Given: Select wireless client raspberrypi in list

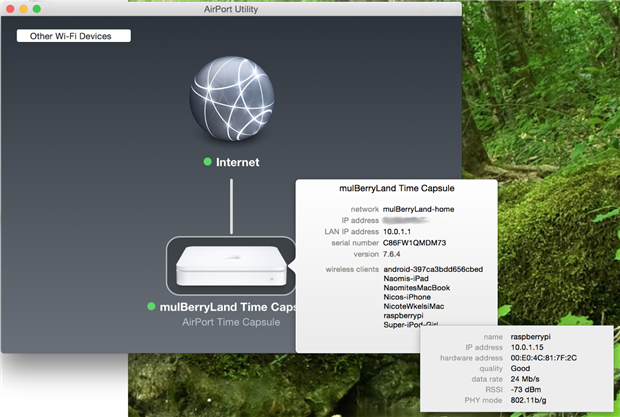Looking at the screenshot, I should pos(403,315).
